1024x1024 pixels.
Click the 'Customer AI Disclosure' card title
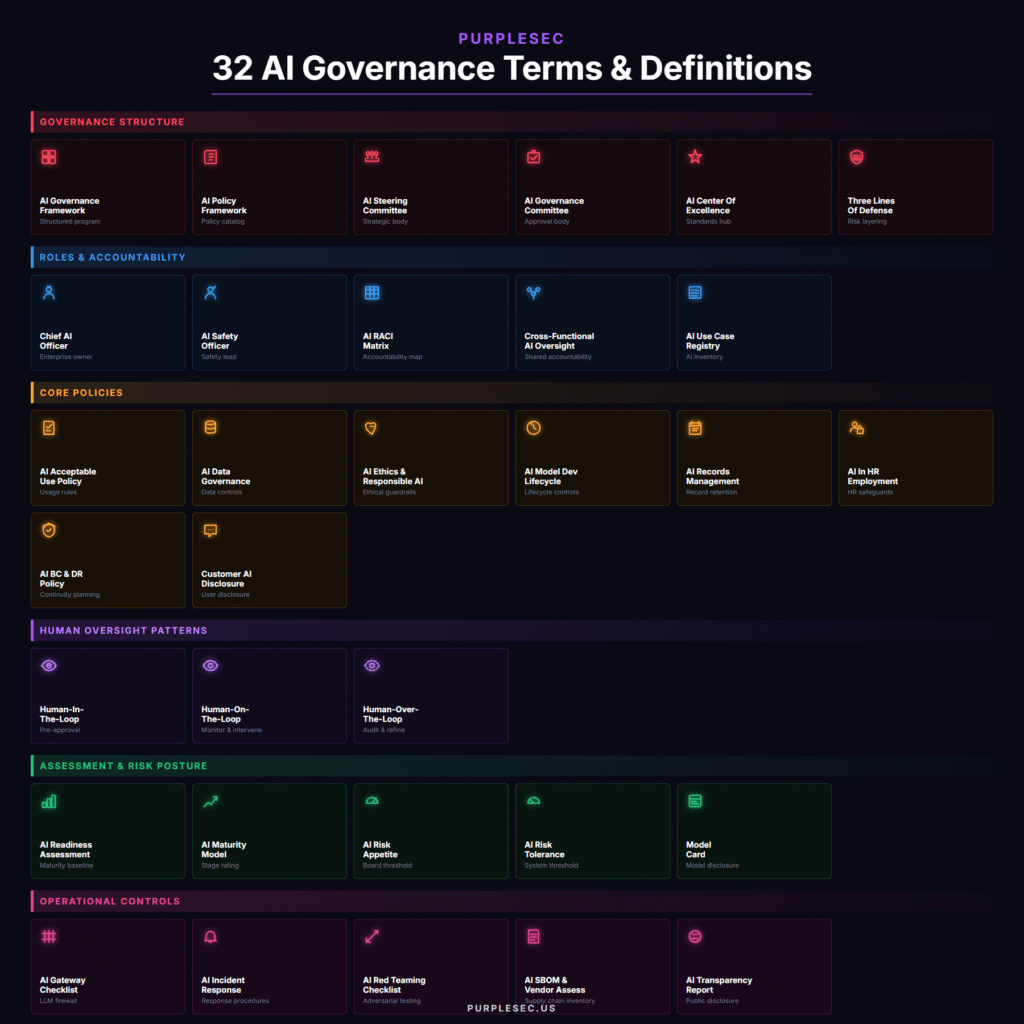coord(226,579)
